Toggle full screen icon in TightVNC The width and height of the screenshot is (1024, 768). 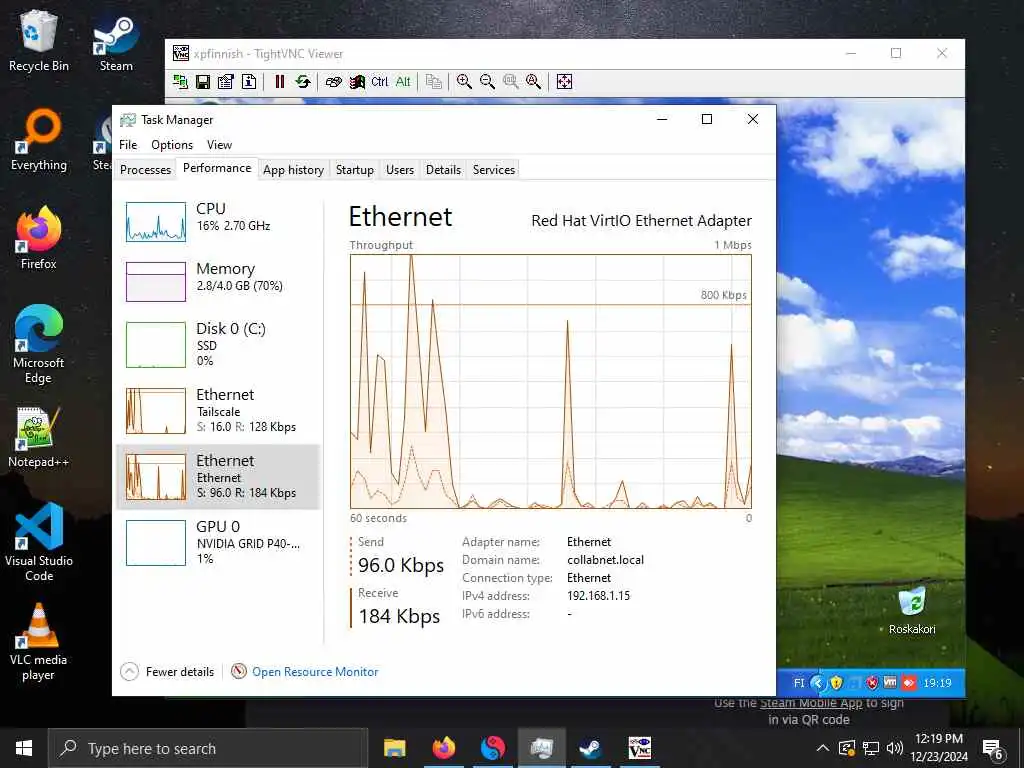pos(564,82)
